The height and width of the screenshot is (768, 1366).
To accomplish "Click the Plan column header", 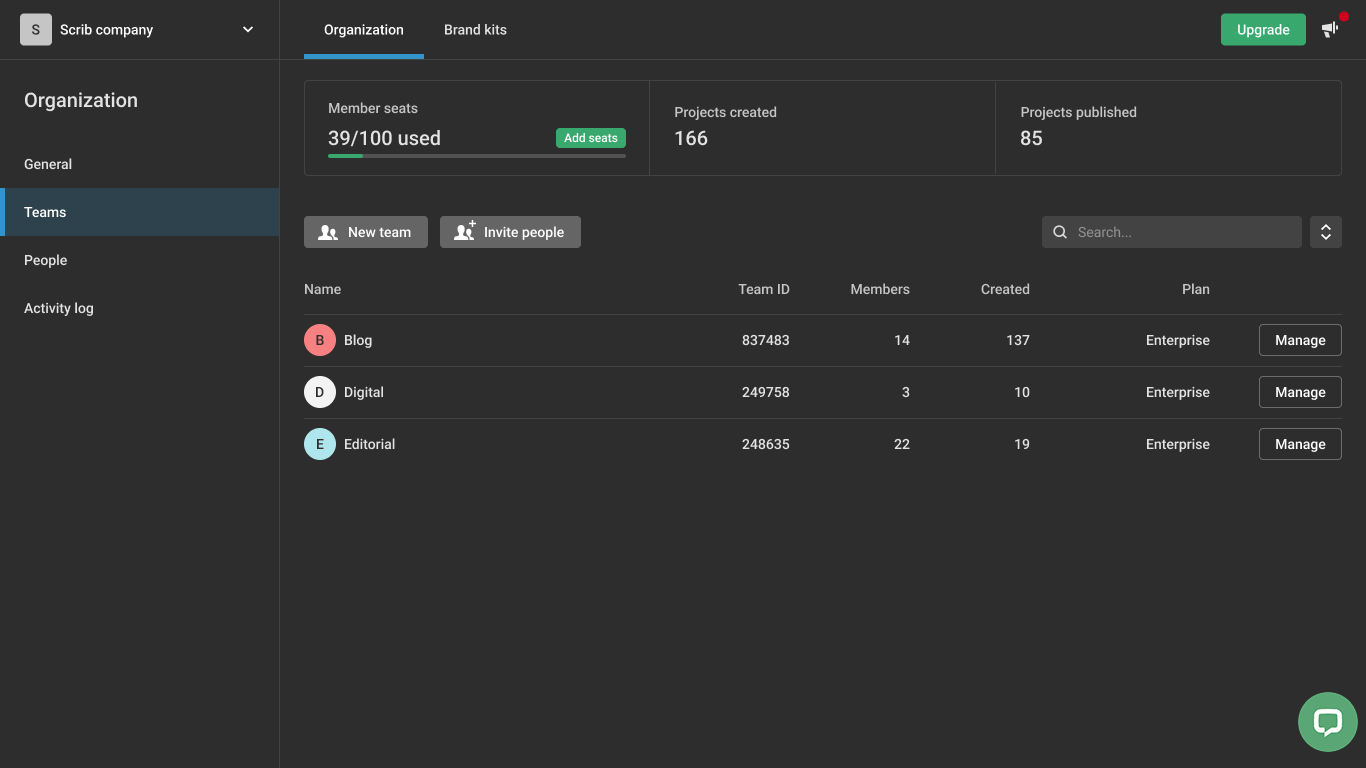I will [x=1196, y=289].
